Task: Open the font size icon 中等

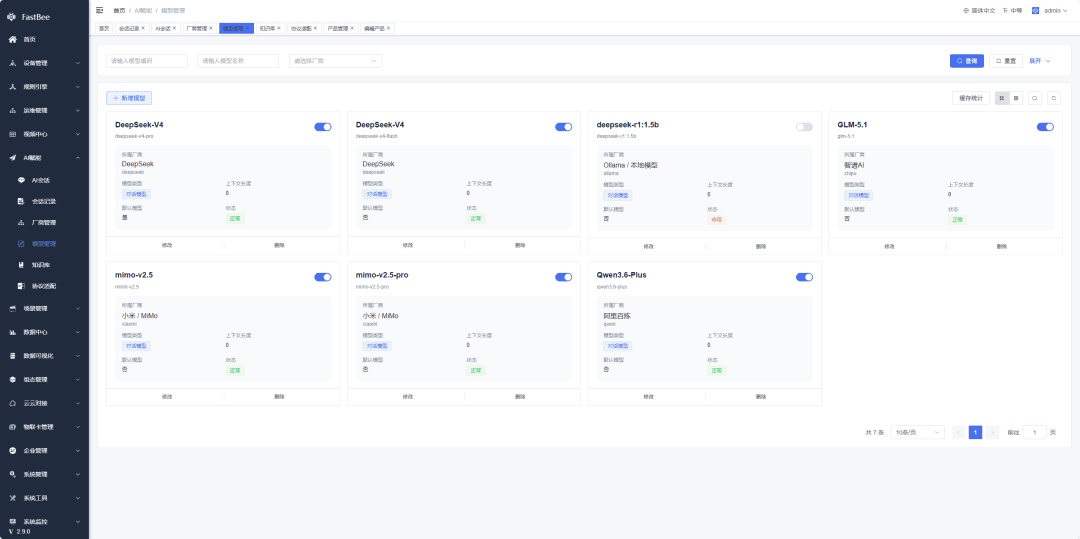Action: [x=1005, y=10]
